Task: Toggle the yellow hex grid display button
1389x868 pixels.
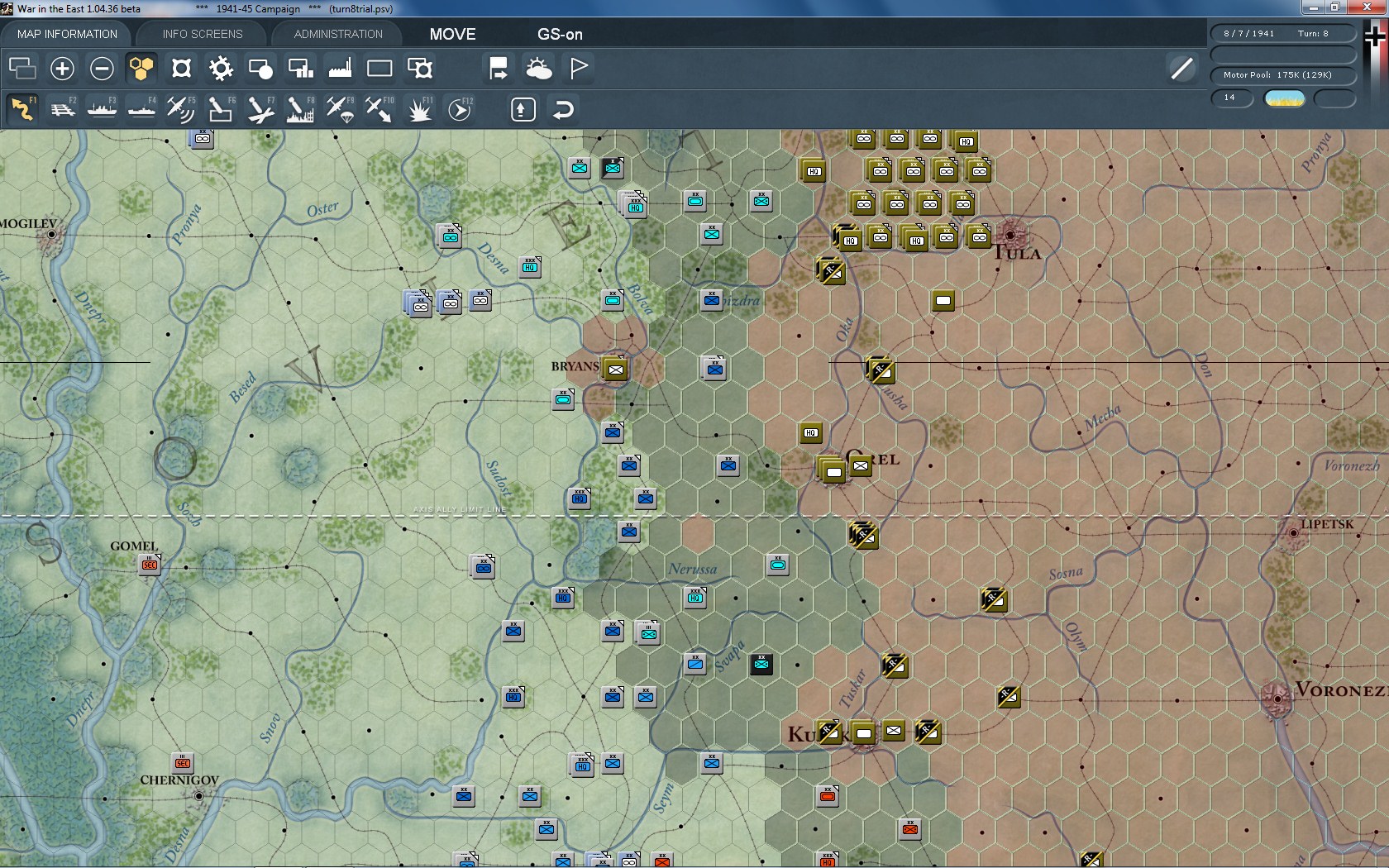Action: tap(141, 68)
